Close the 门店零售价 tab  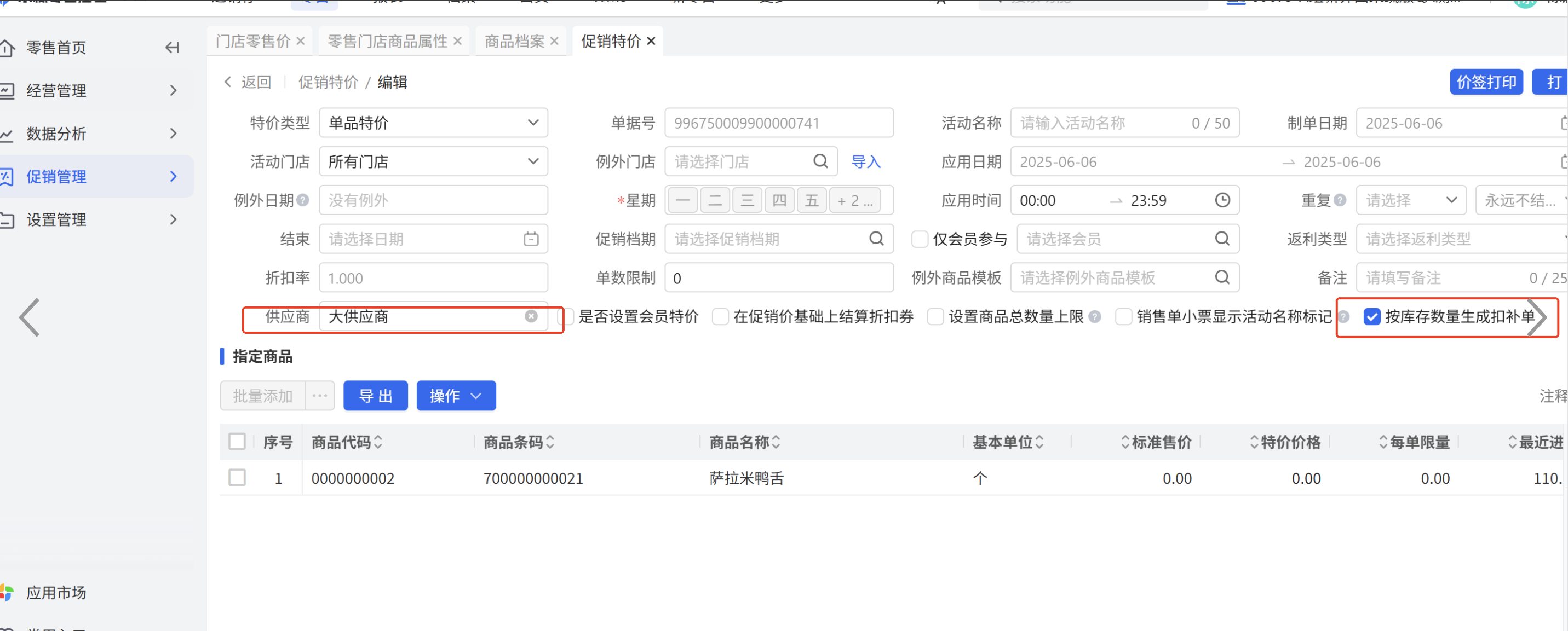tap(301, 40)
